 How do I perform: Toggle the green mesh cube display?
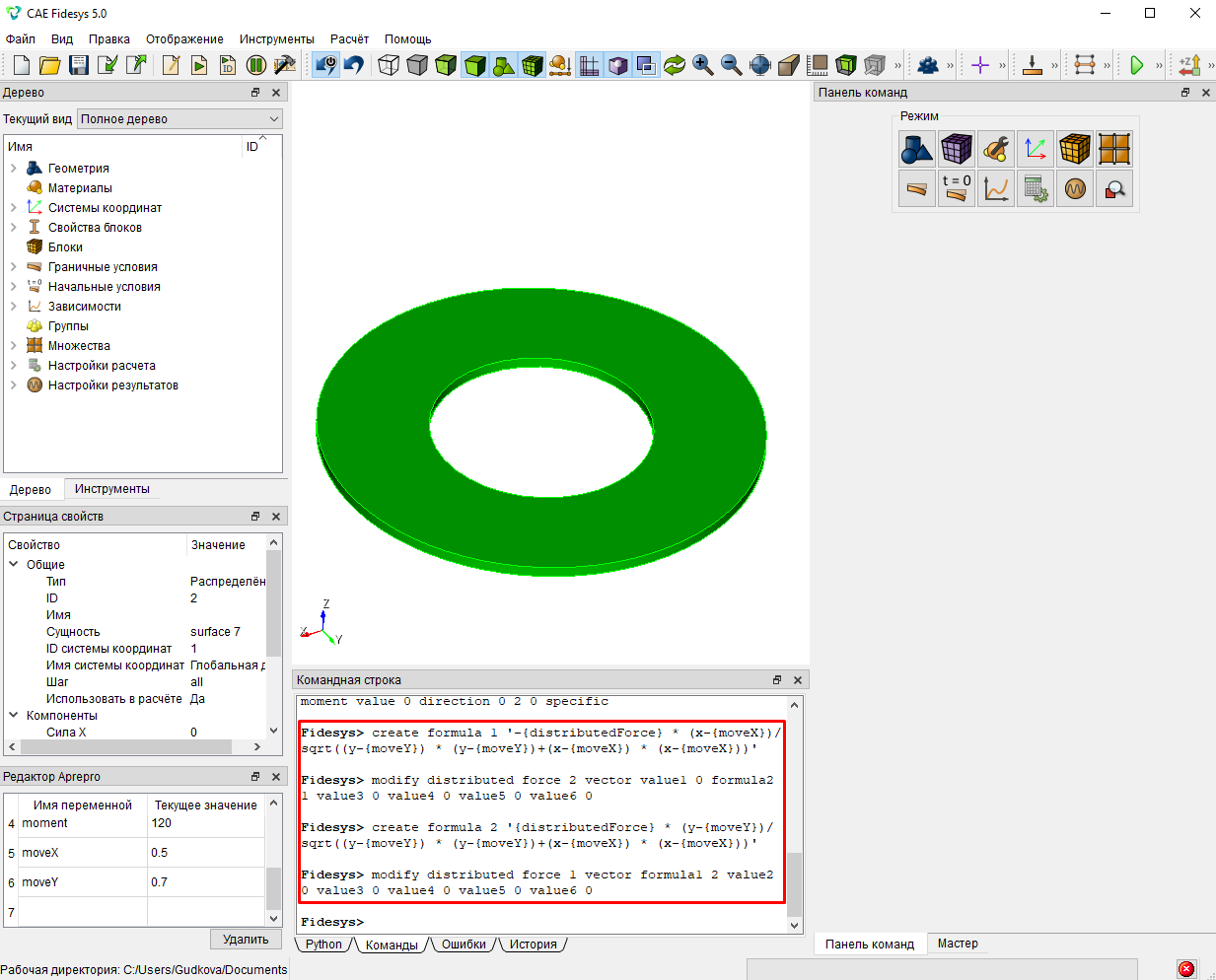532,65
